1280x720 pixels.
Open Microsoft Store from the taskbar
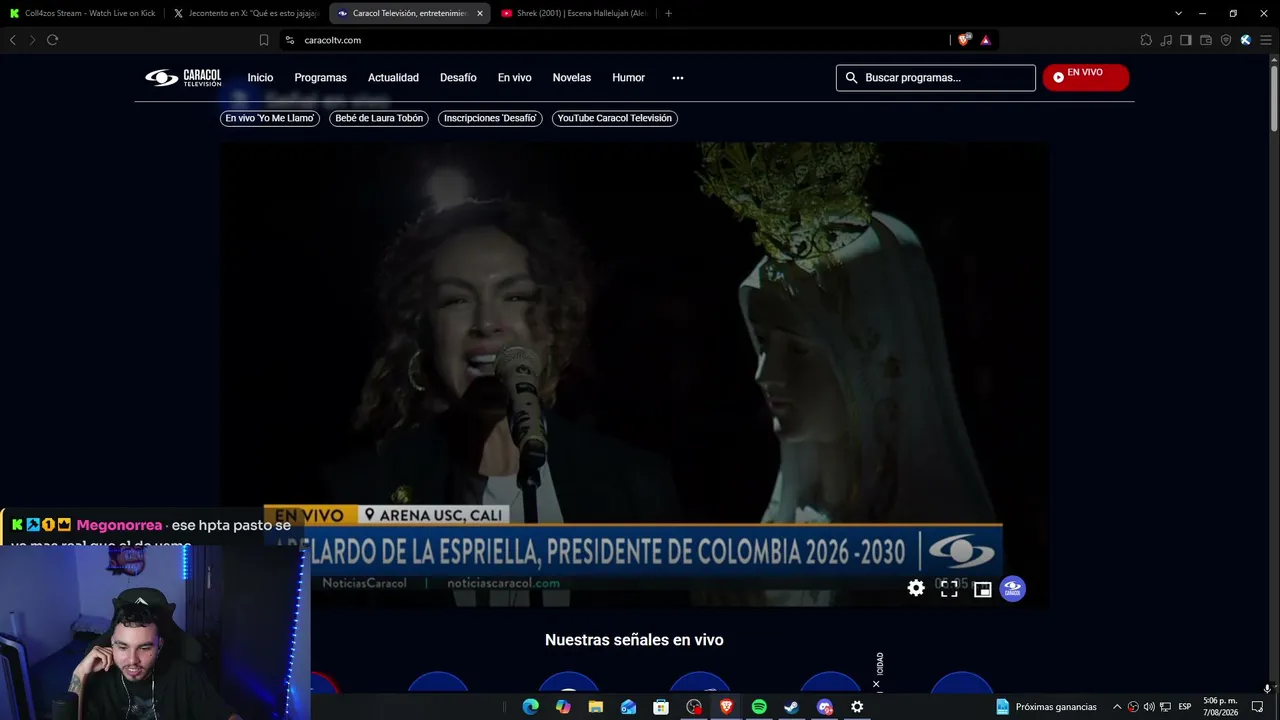click(661, 707)
